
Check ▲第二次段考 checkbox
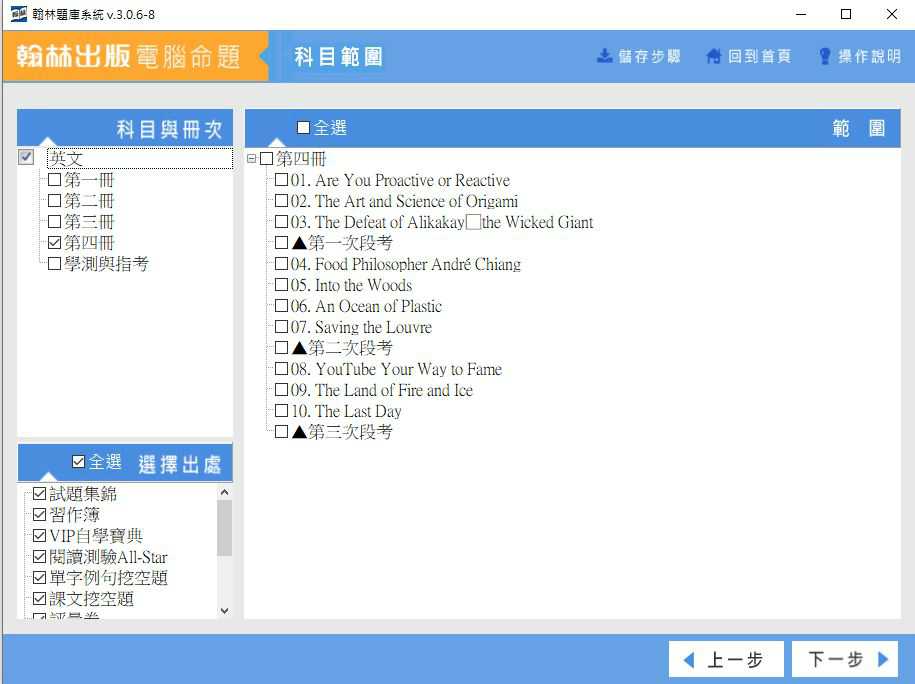pyautogui.click(x=281, y=348)
